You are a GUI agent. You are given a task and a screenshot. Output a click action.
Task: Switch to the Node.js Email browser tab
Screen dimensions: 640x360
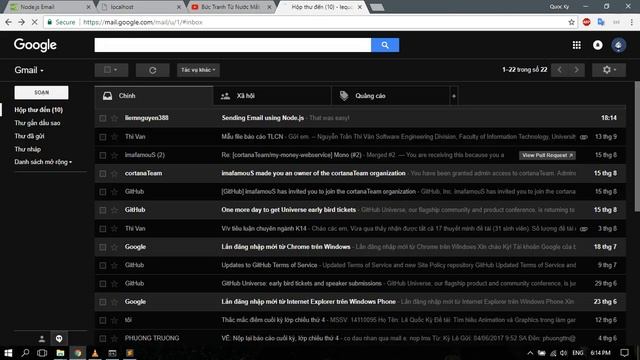click(x=49, y=7)
